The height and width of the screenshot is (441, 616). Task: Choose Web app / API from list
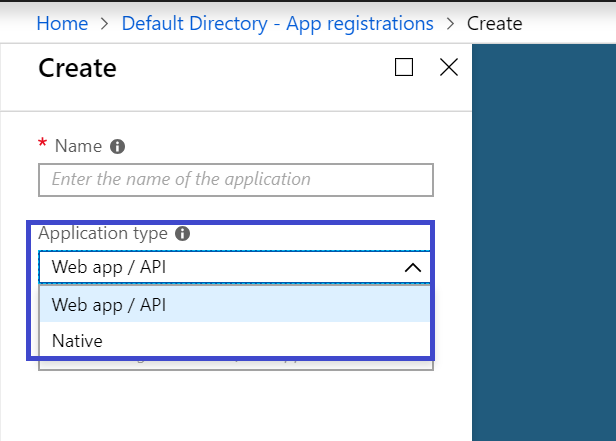point(110,305)
